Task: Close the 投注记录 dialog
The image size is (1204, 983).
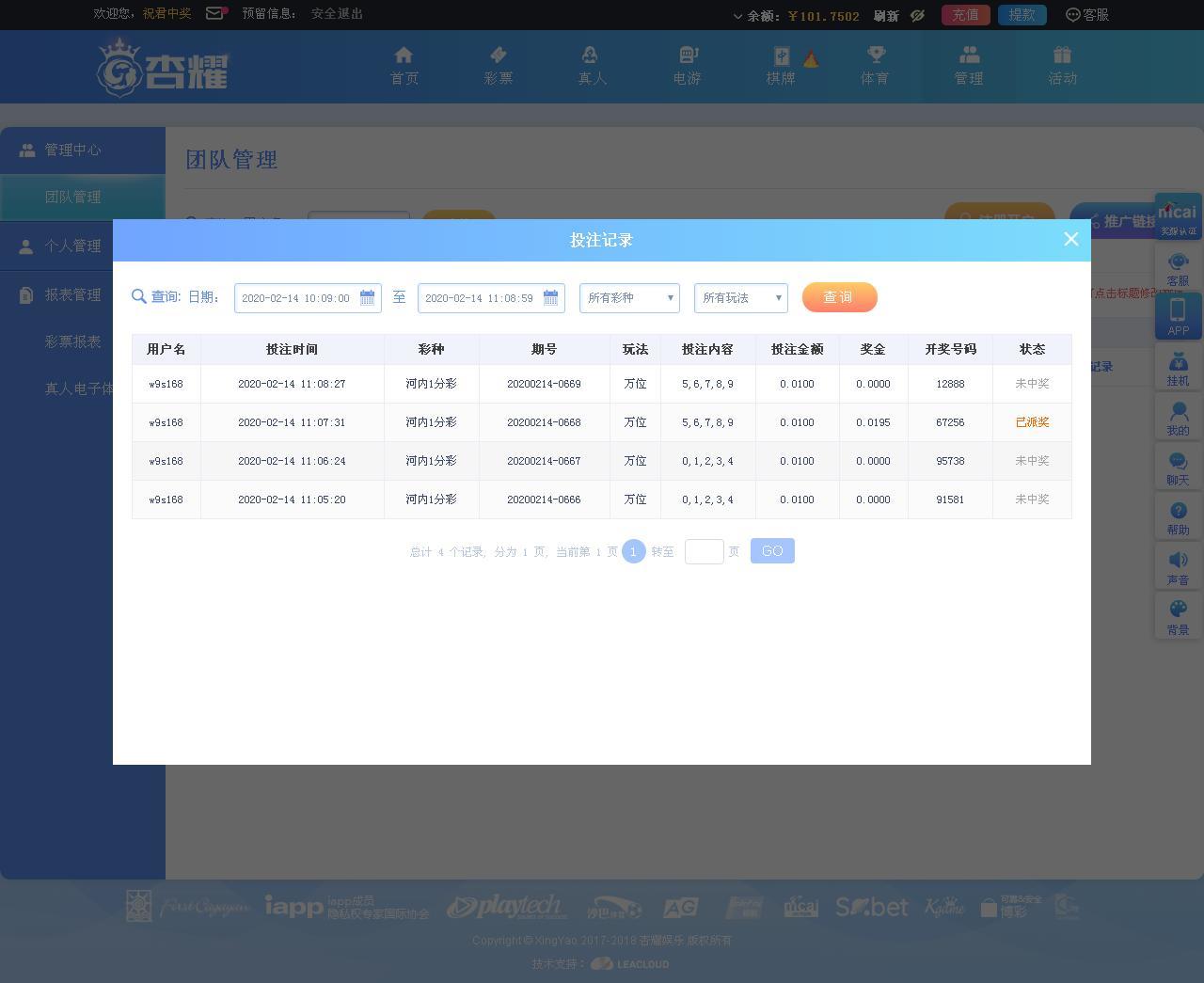Action: point(1070,239)
